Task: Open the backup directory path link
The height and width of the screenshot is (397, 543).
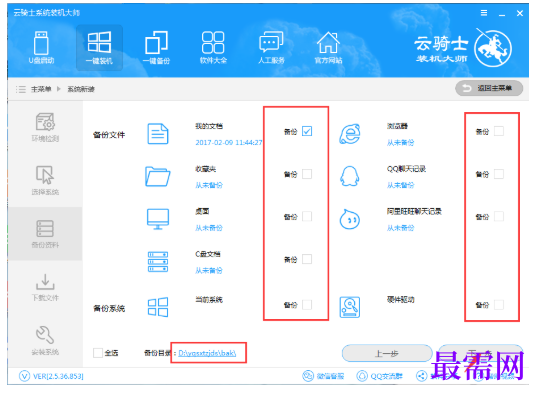Action: [207, 353]
